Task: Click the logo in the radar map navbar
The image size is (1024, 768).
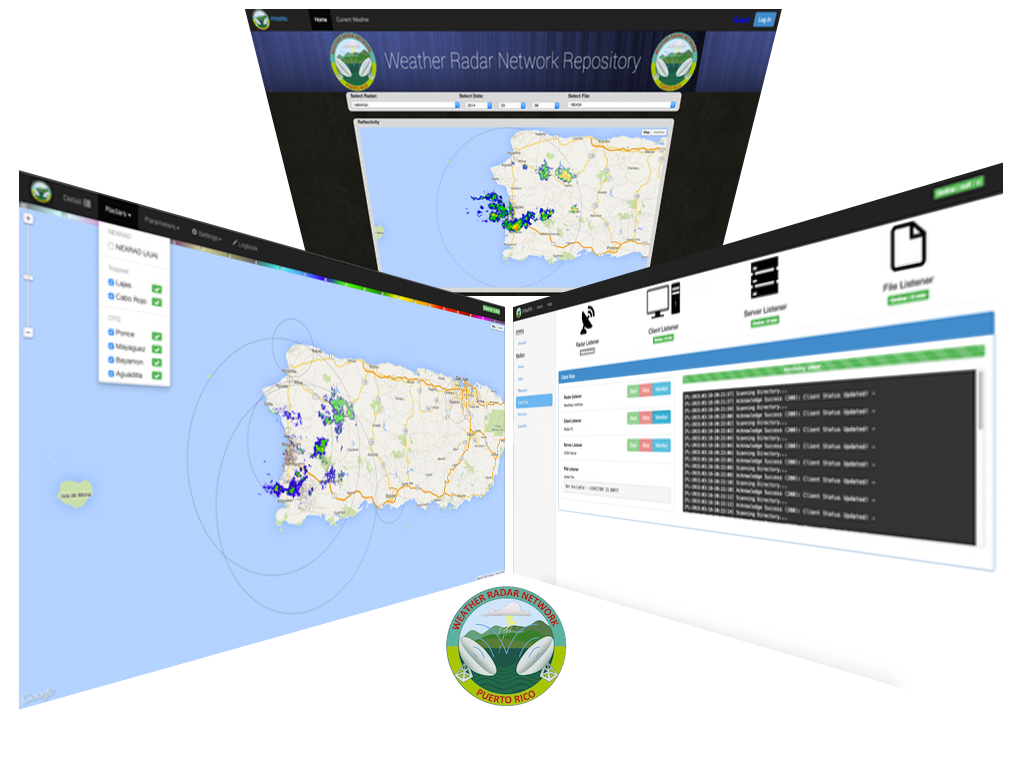Action: click(41, 191)
